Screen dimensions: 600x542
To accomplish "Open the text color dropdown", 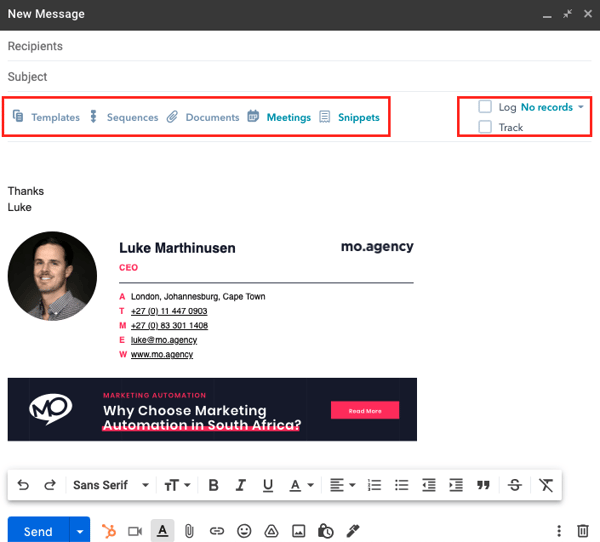I will (x=301, y=485).
